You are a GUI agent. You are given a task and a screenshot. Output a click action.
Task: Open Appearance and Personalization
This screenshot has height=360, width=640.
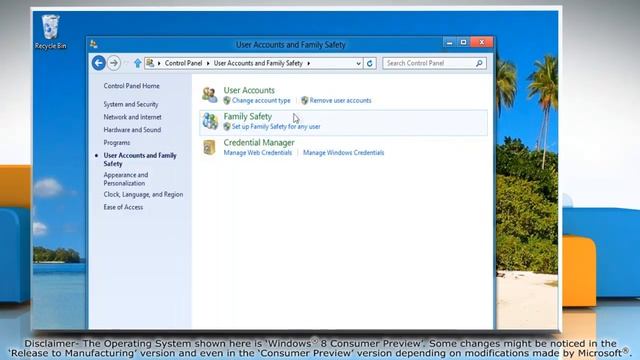pos(126,179)
